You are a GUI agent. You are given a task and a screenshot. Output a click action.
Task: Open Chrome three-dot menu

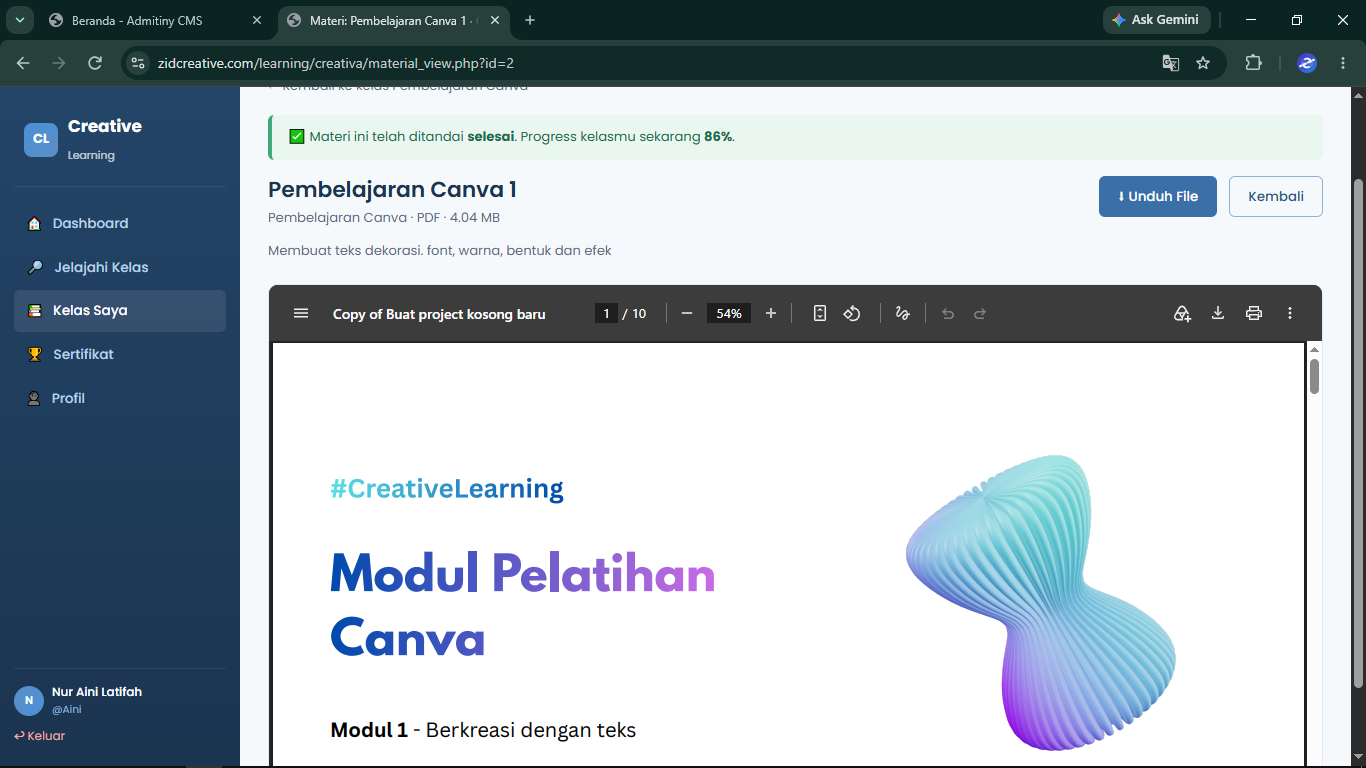click(1342, 63)
